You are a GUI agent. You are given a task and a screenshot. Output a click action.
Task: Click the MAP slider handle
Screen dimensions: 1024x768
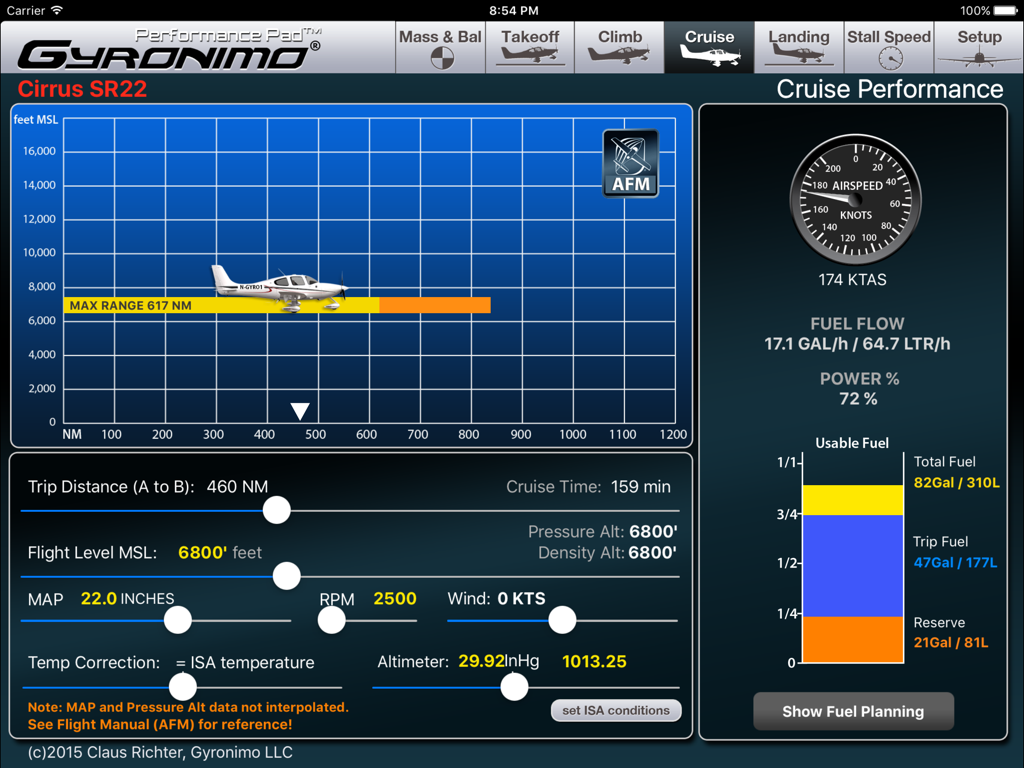click(x=177, y=620)
